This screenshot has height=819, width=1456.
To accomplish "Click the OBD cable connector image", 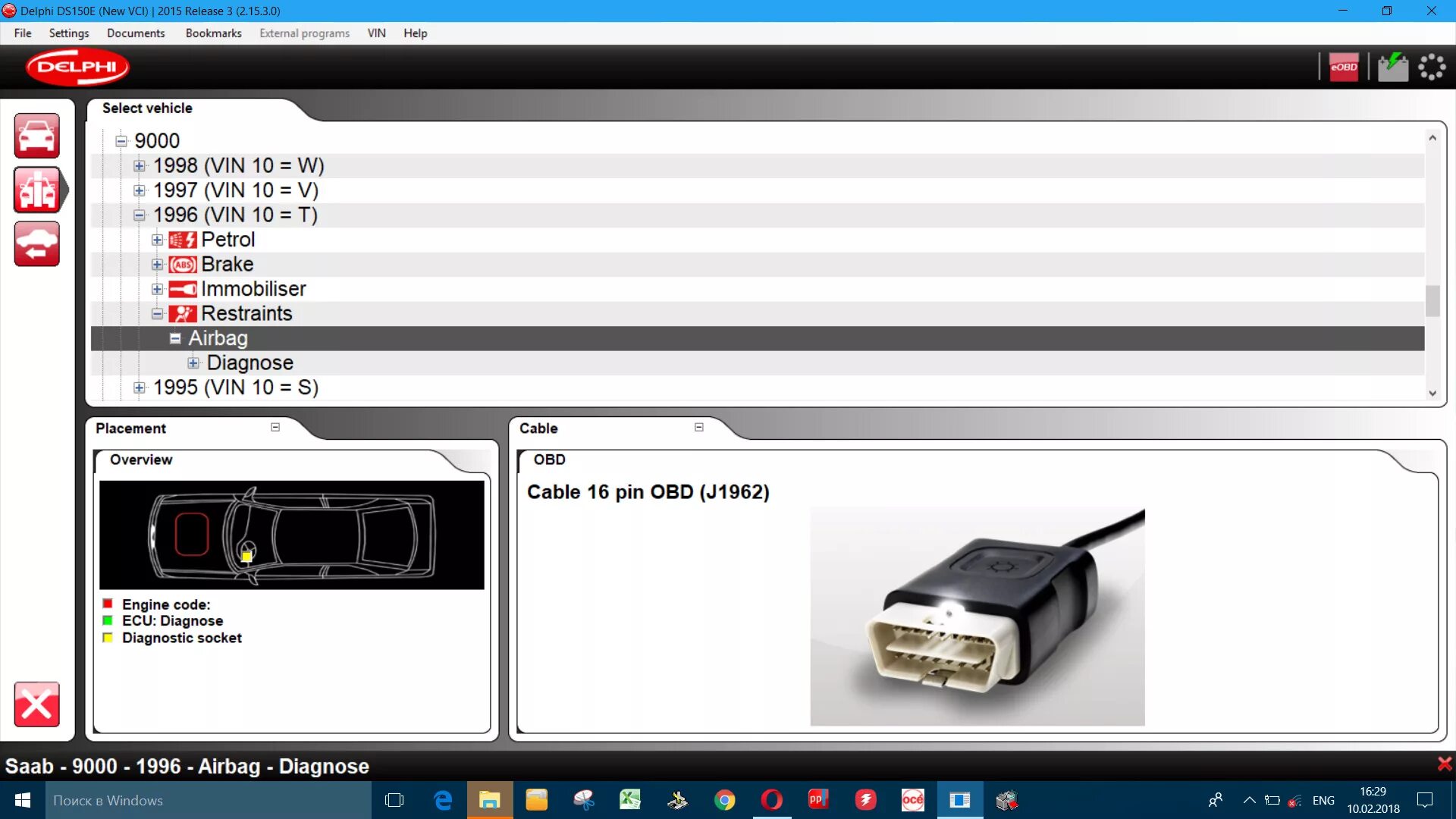I will tap(977, 617).
